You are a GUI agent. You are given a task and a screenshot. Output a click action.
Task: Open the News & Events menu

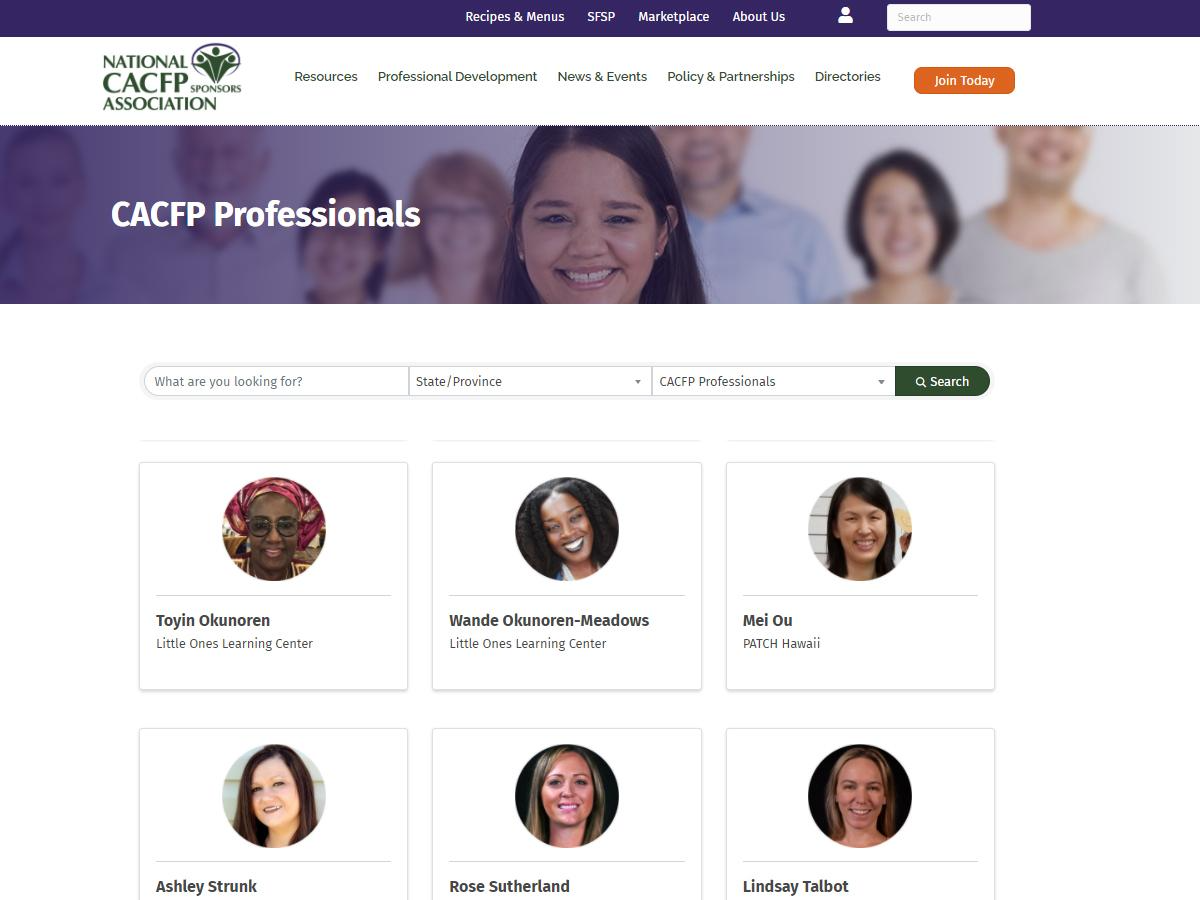pos(602,76)
